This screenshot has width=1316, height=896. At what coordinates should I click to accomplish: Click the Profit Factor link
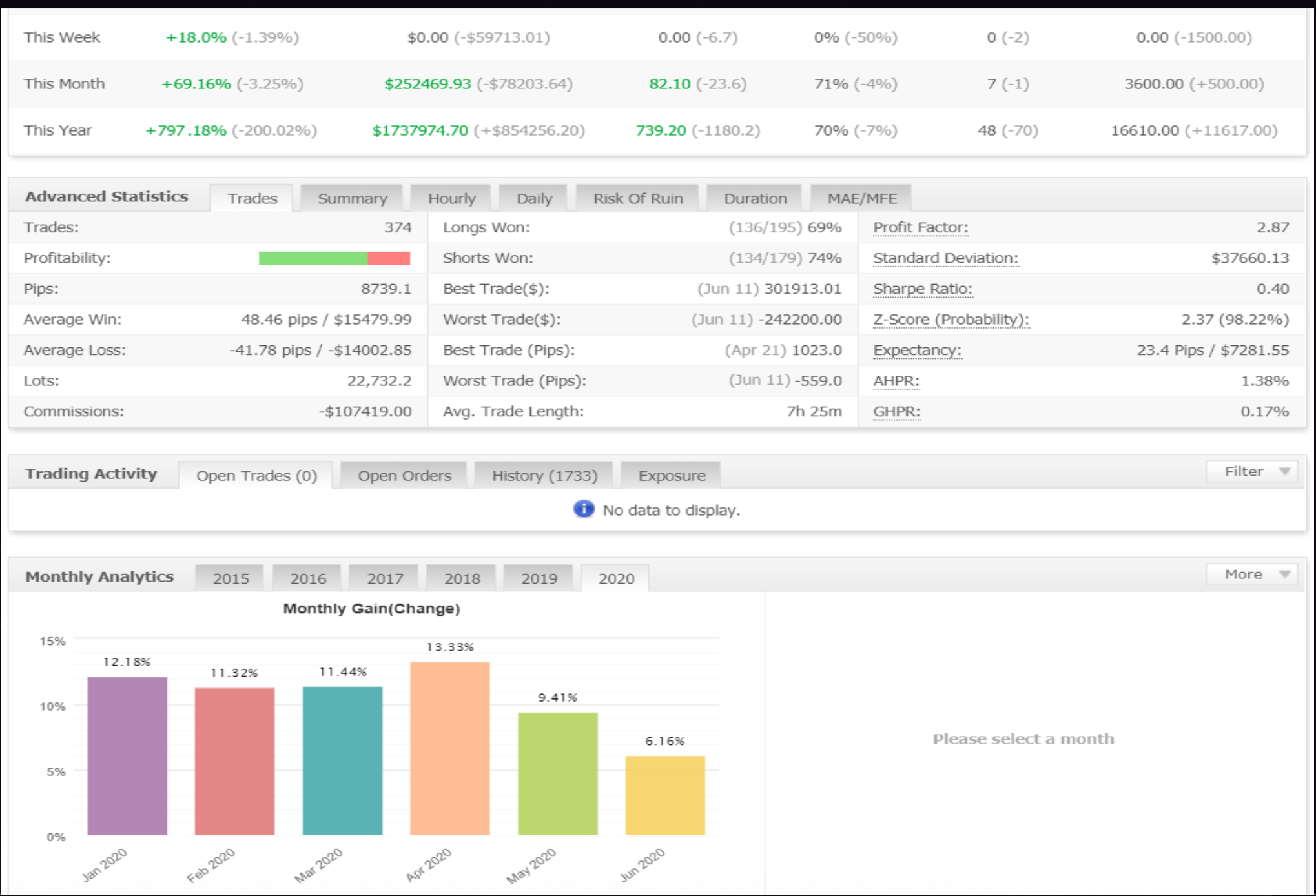pyautogui.click(x=920, y=227)
